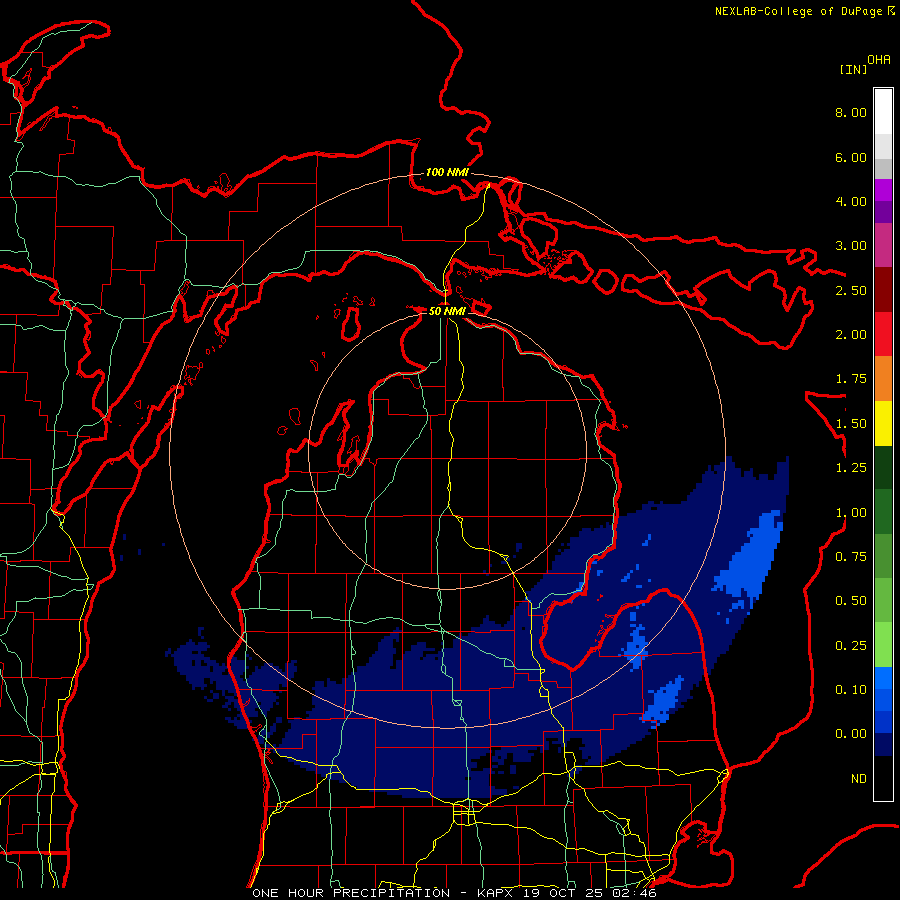
Task: Click the 1.75 legend value
Action: [851, 379]
